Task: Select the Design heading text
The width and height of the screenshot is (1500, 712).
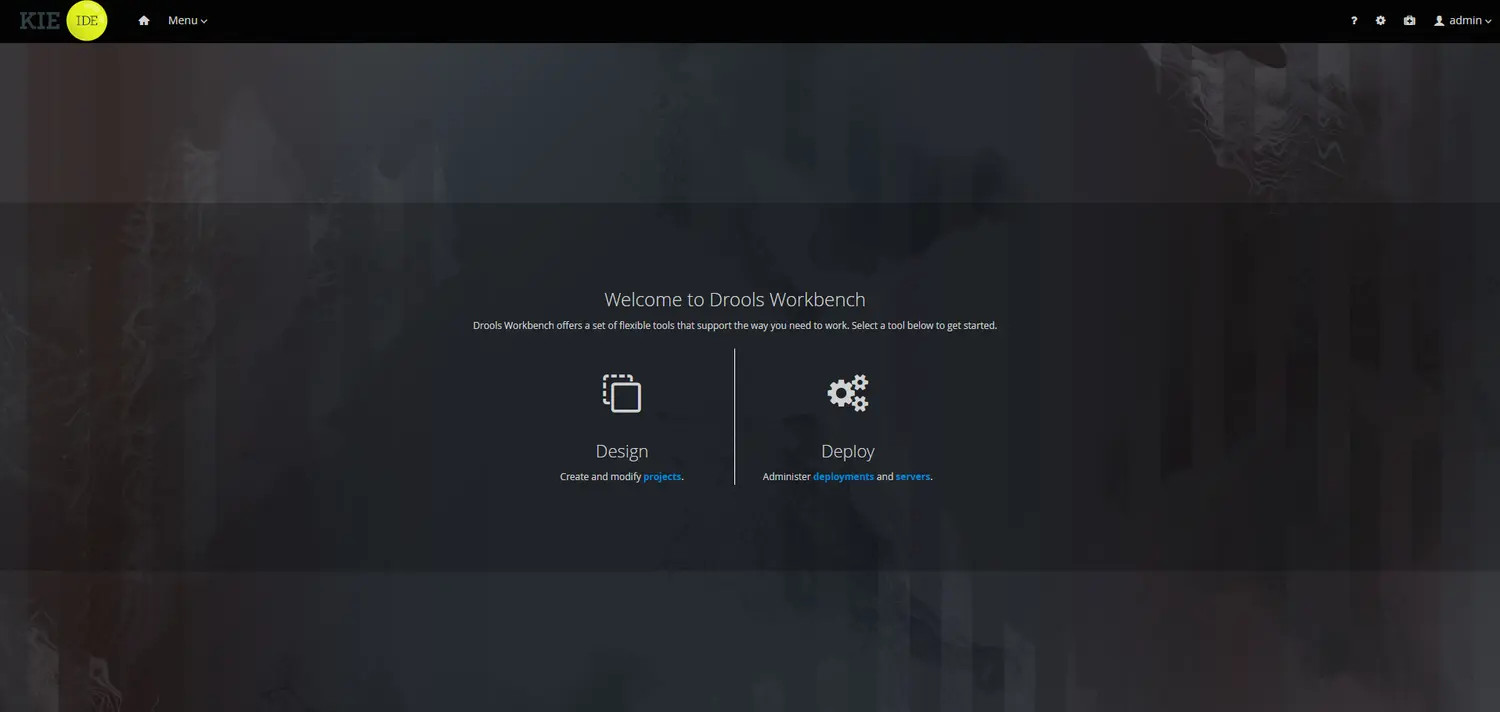Action: pos(622,452)
